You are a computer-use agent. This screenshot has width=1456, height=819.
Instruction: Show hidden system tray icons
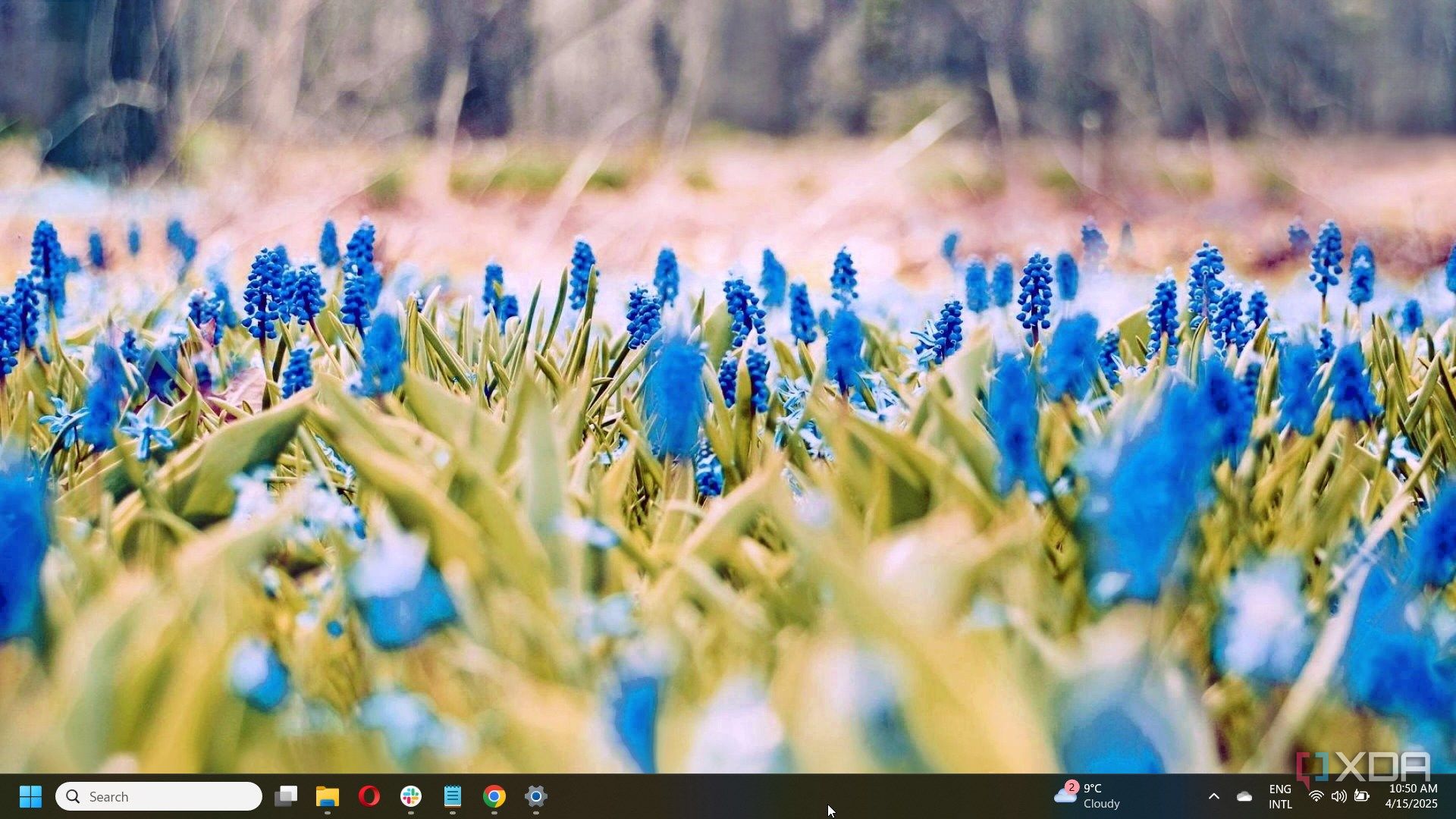tap(1214, 796)
